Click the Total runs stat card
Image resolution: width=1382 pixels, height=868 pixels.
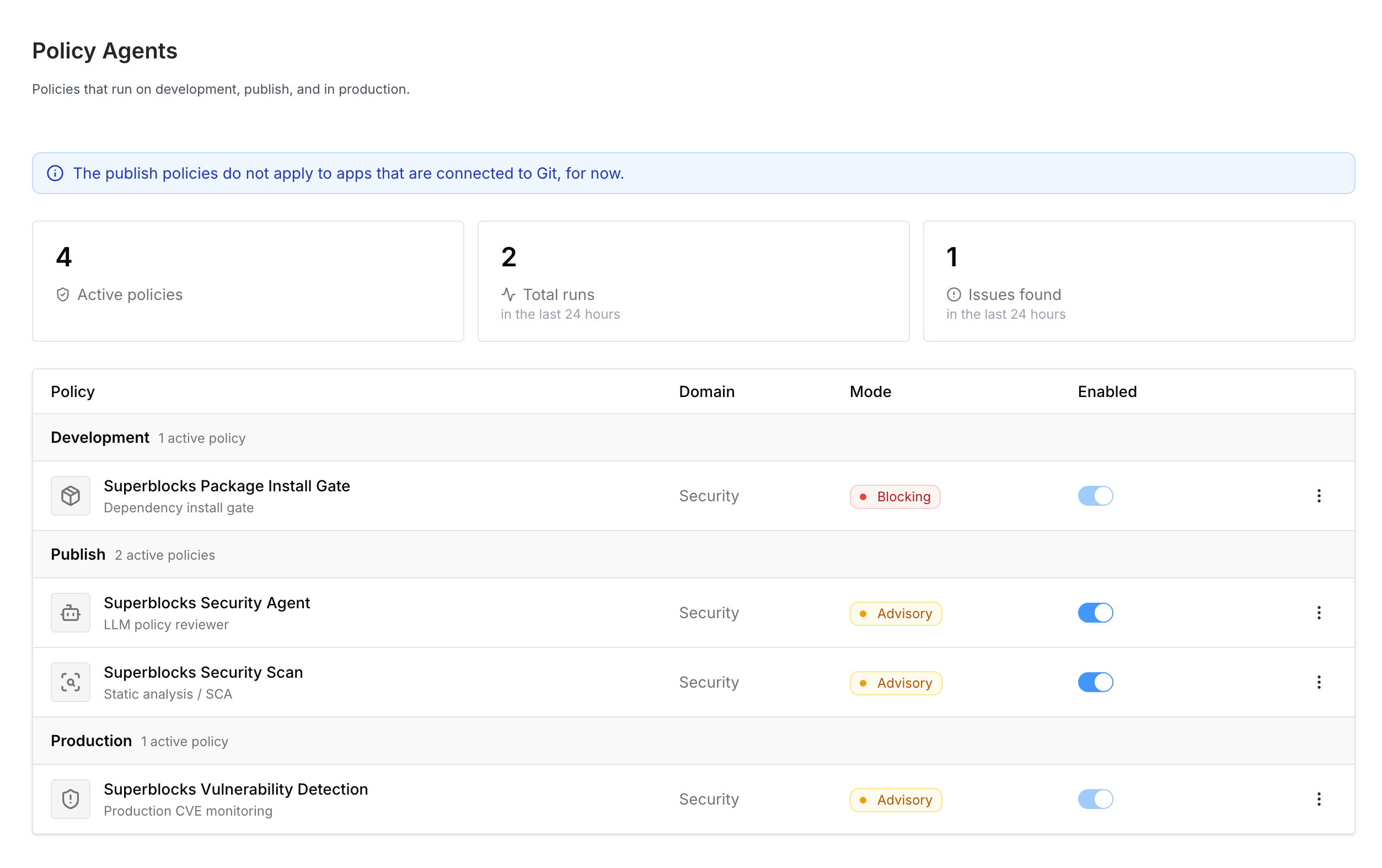coord(693,281)
